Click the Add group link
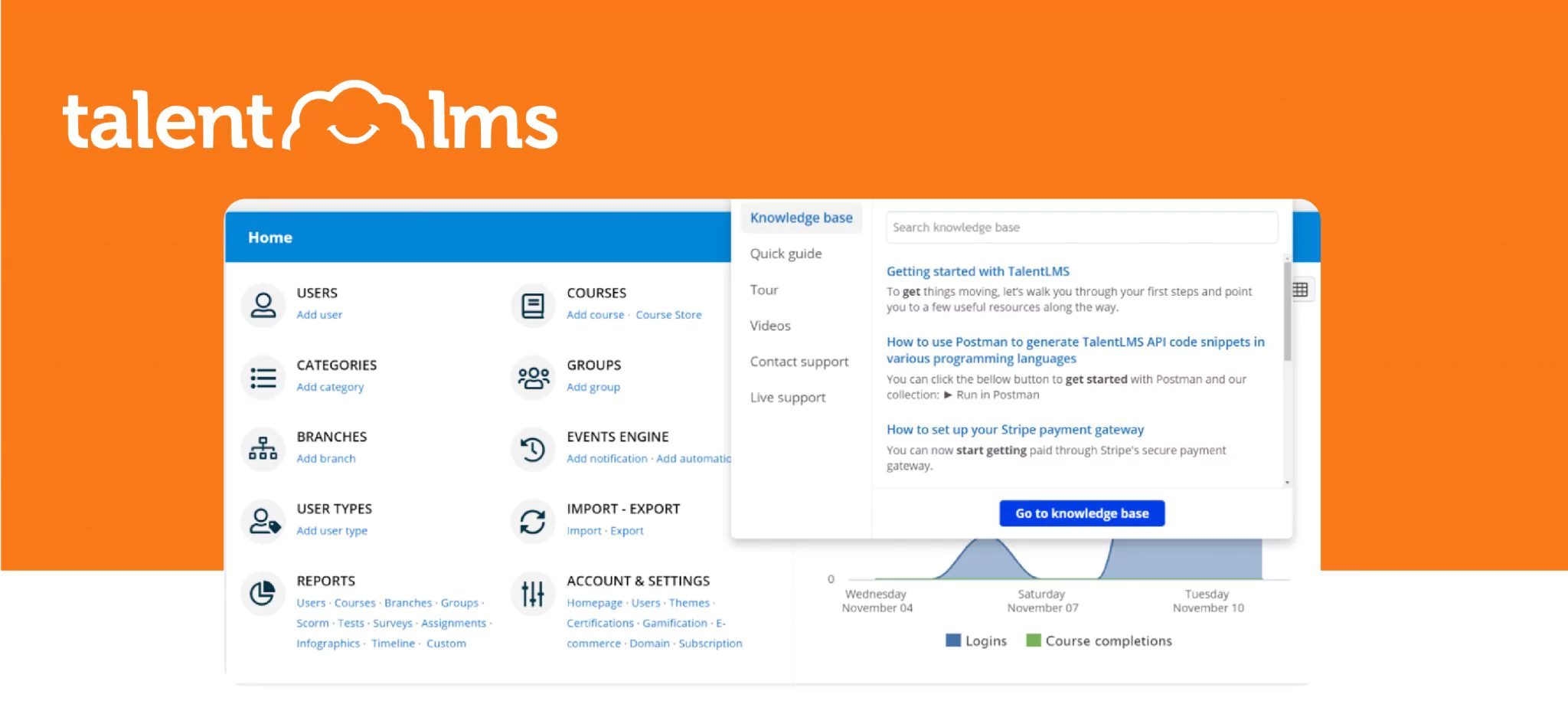The height and width of the screenshot is (724, 1568). point(593,387)
